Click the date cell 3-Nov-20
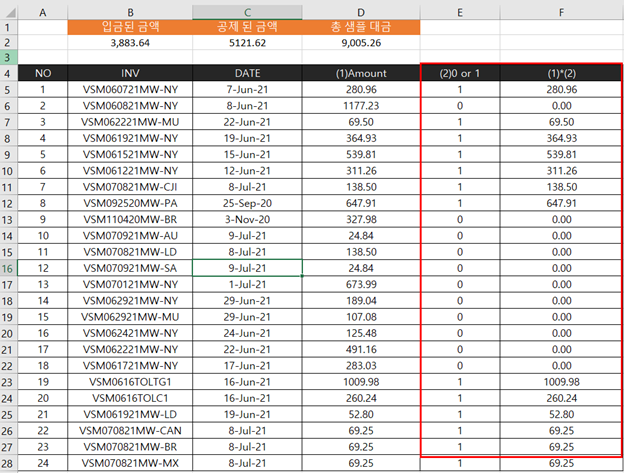 [247, 220]
